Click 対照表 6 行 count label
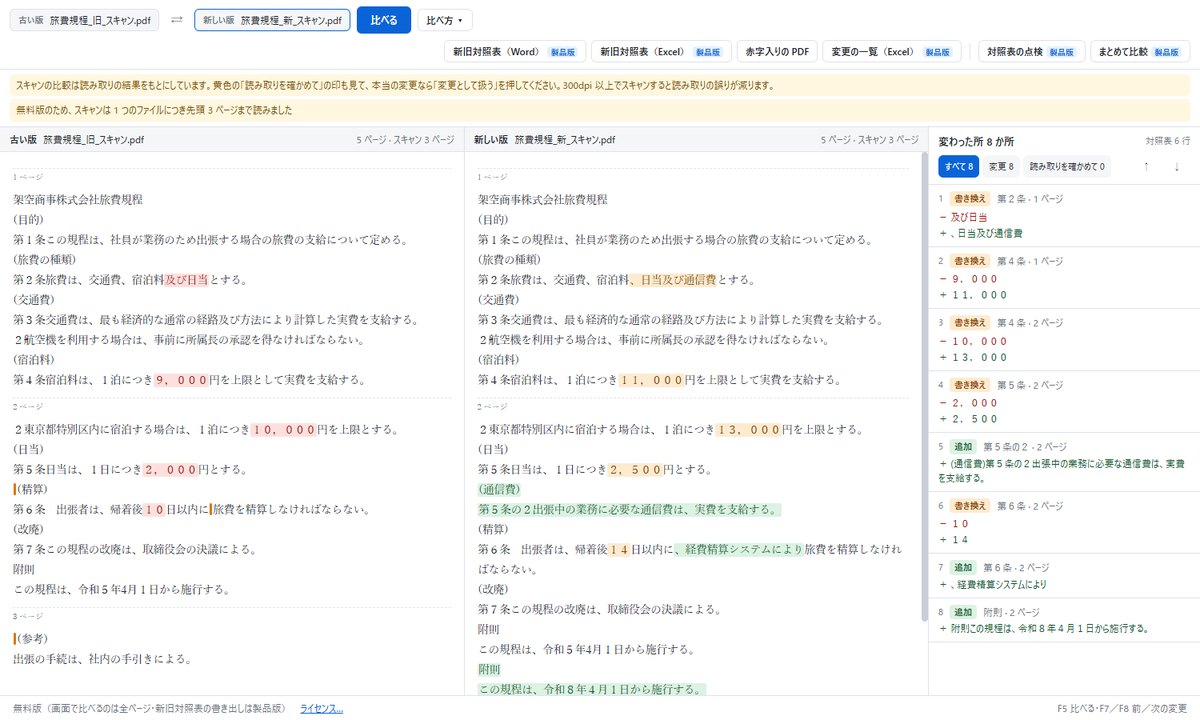 pos(1168,142)
